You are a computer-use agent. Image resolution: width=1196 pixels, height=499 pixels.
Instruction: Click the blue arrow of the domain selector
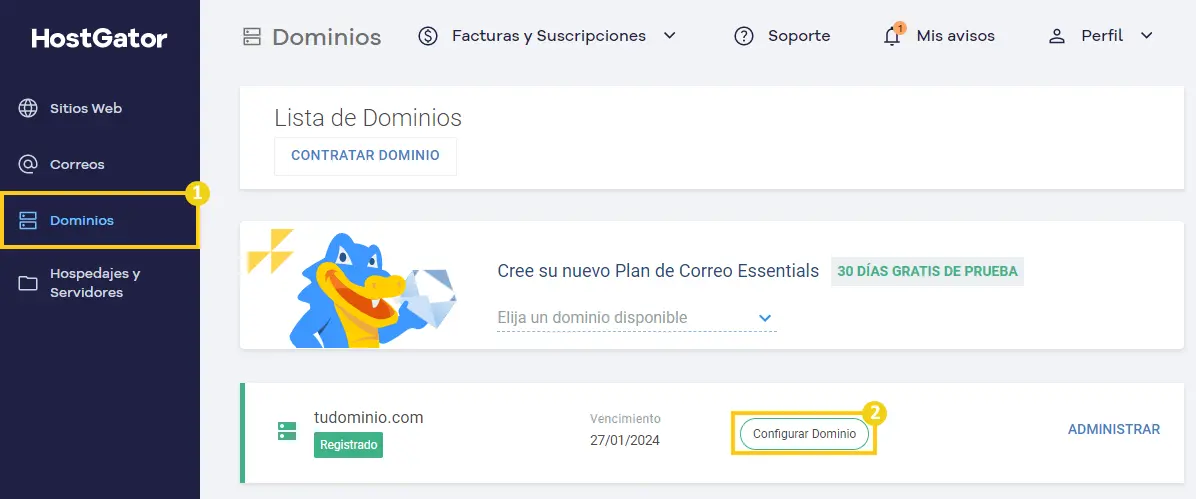[765, 318]
